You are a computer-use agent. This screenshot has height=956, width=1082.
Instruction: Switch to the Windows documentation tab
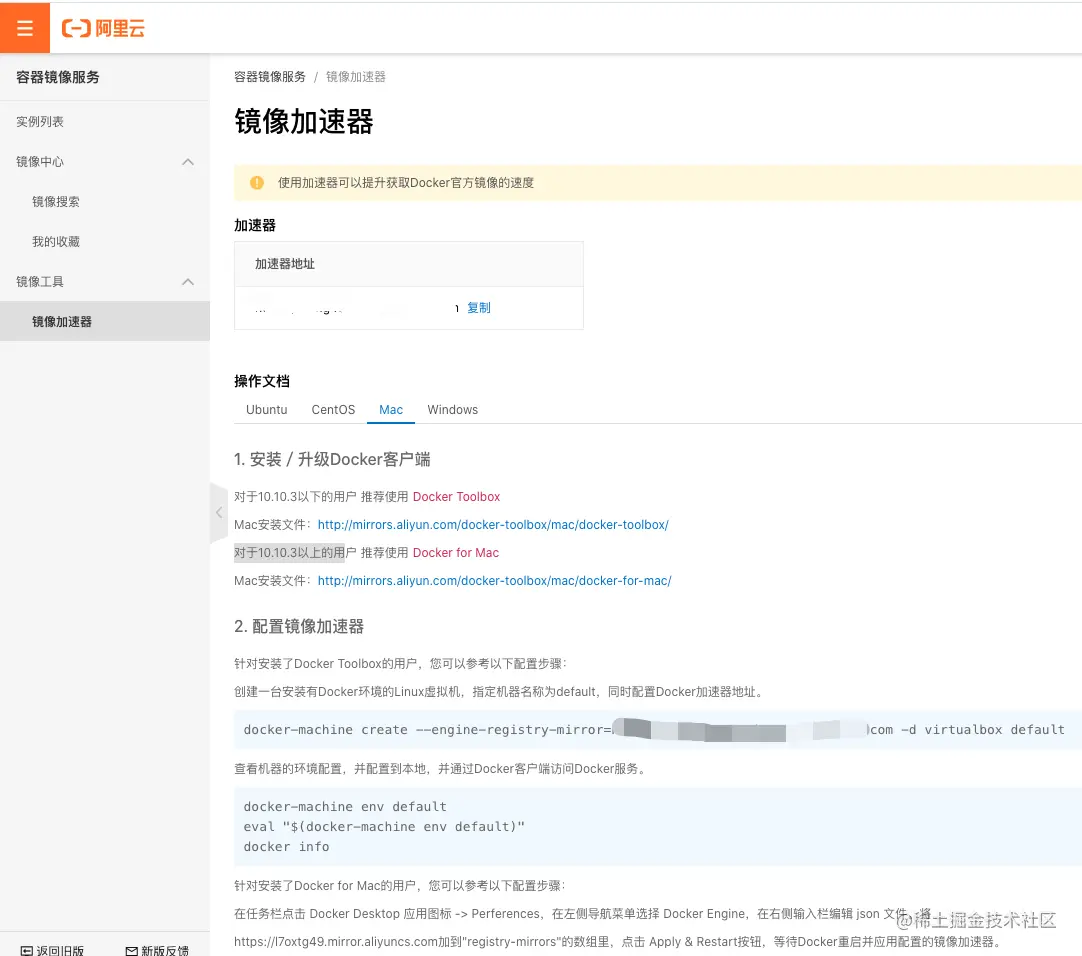point(452,409)
